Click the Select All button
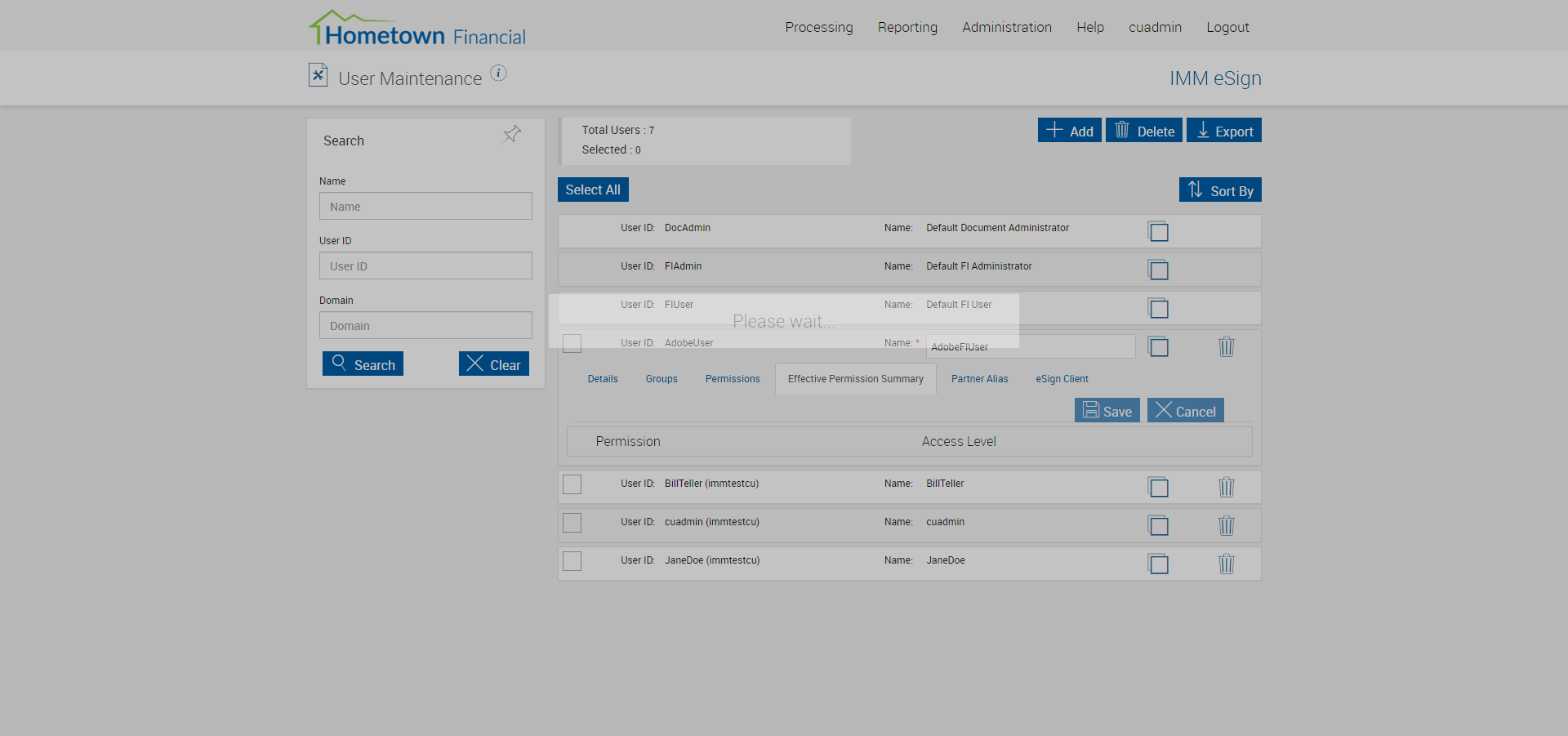 click(593, 190)
